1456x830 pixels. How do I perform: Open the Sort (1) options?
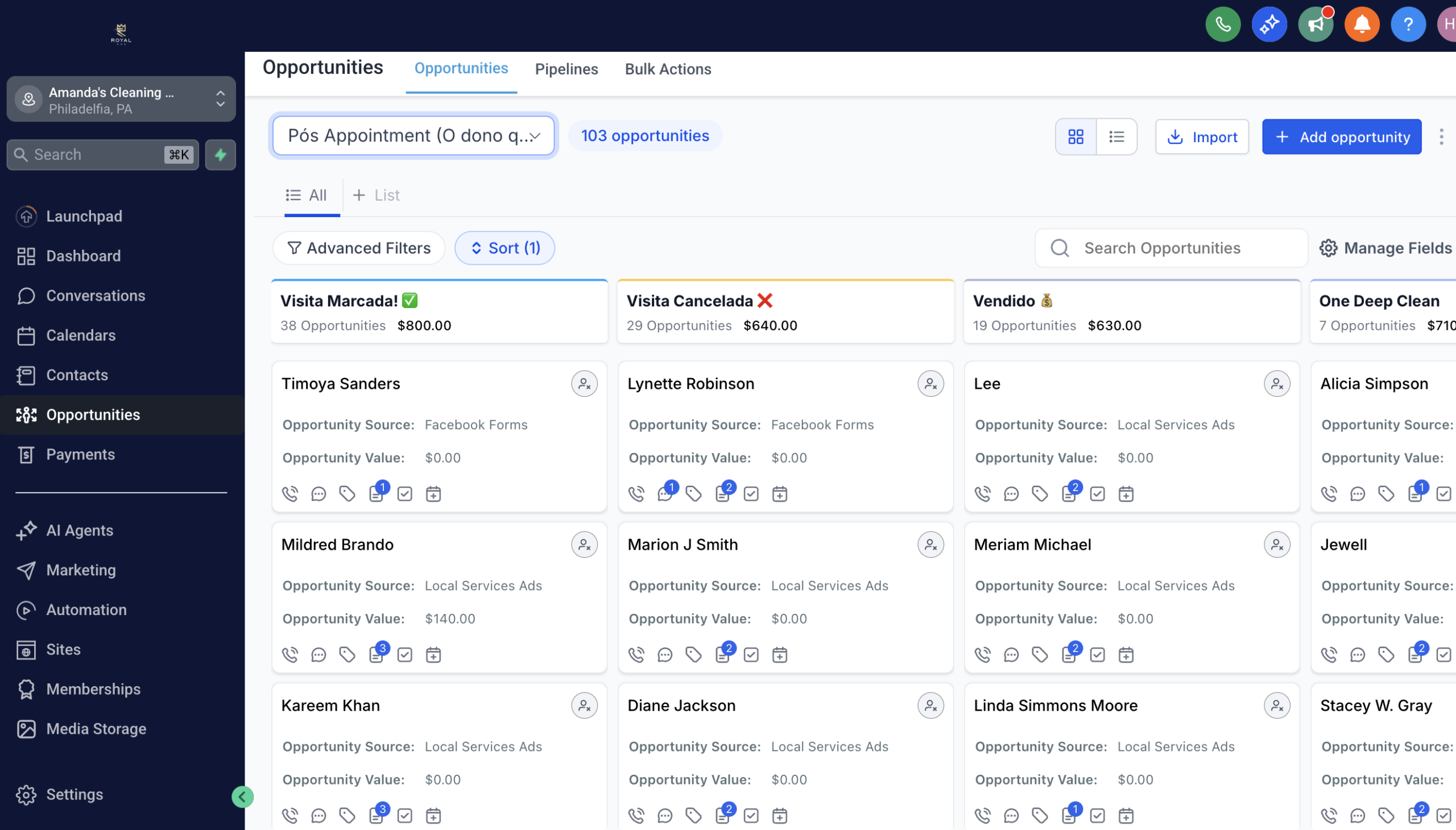504,248
